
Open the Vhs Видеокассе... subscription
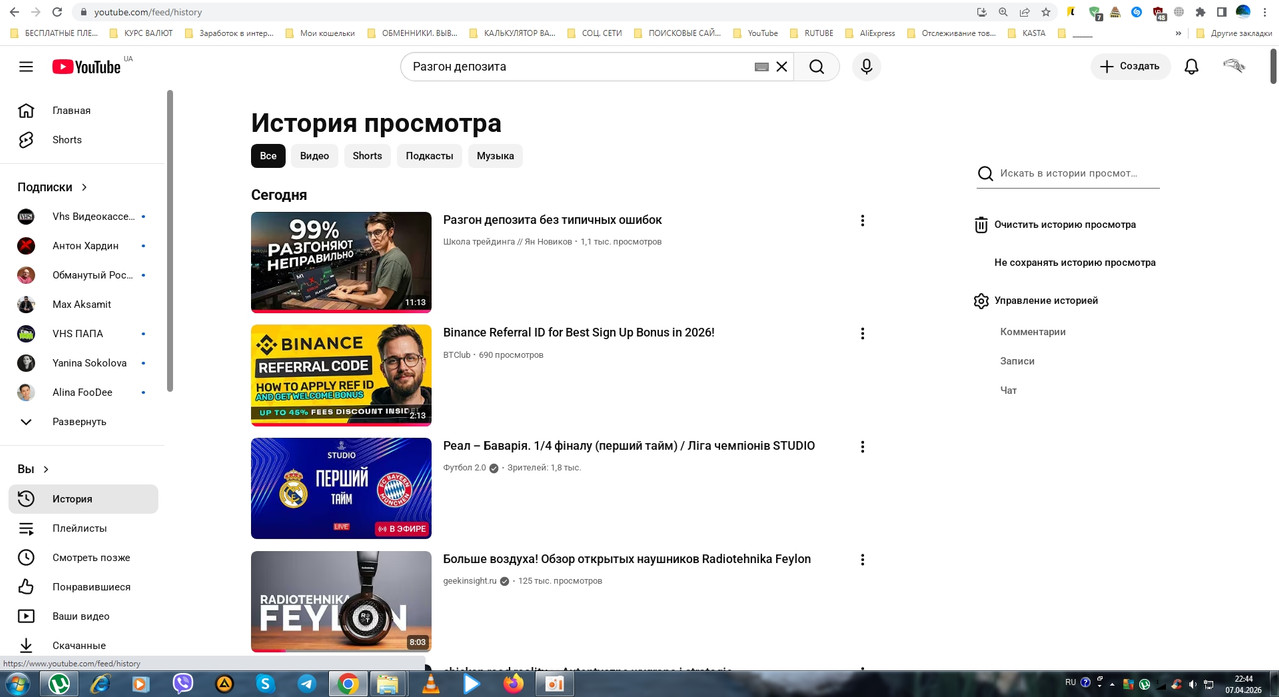tap(83, 216)
